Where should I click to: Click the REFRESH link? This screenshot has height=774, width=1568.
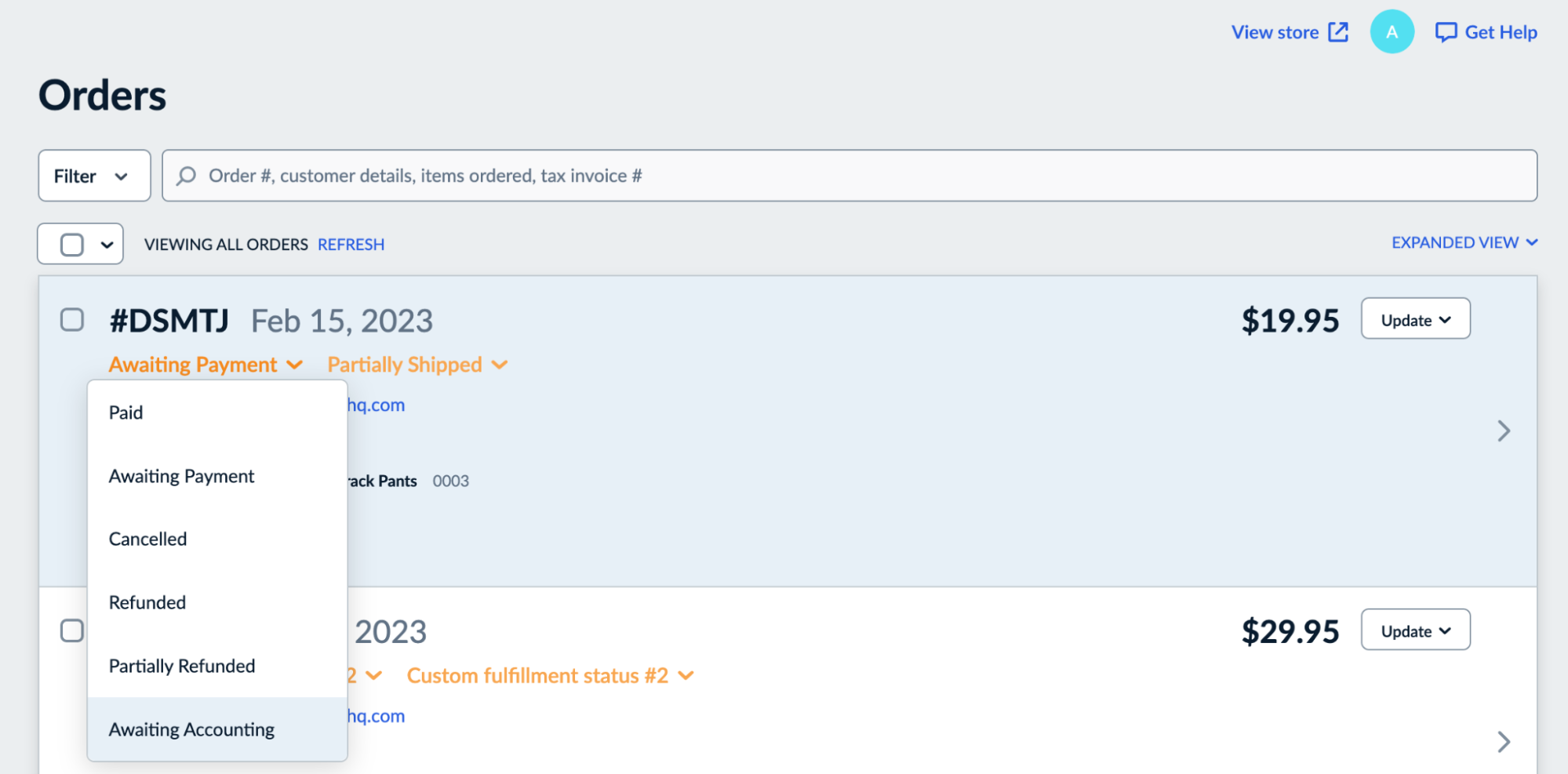point(351,244)
